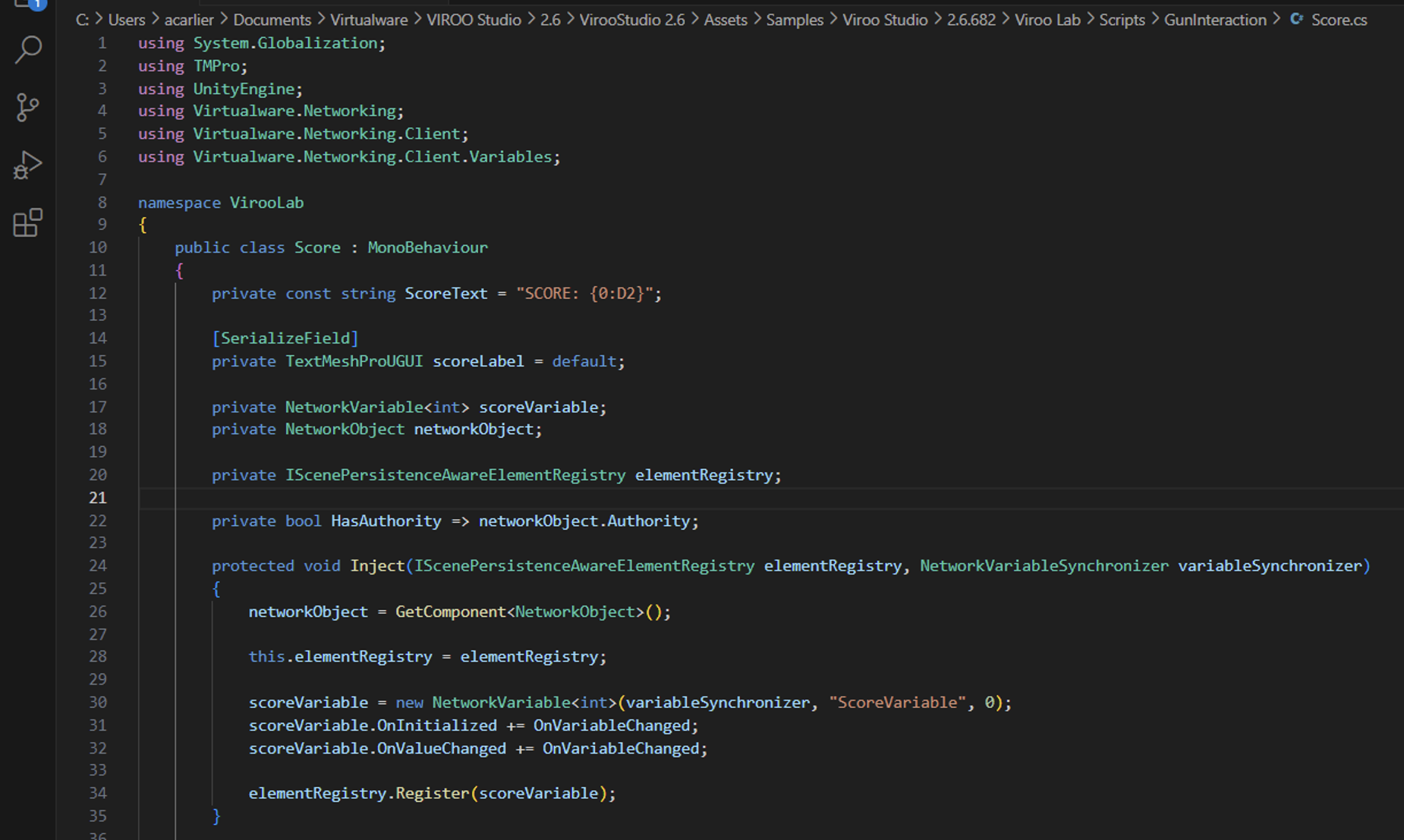
Task: Click the C# file icon in breadcrumbs
Action: pyautogui.click(x=1297, y=20)
